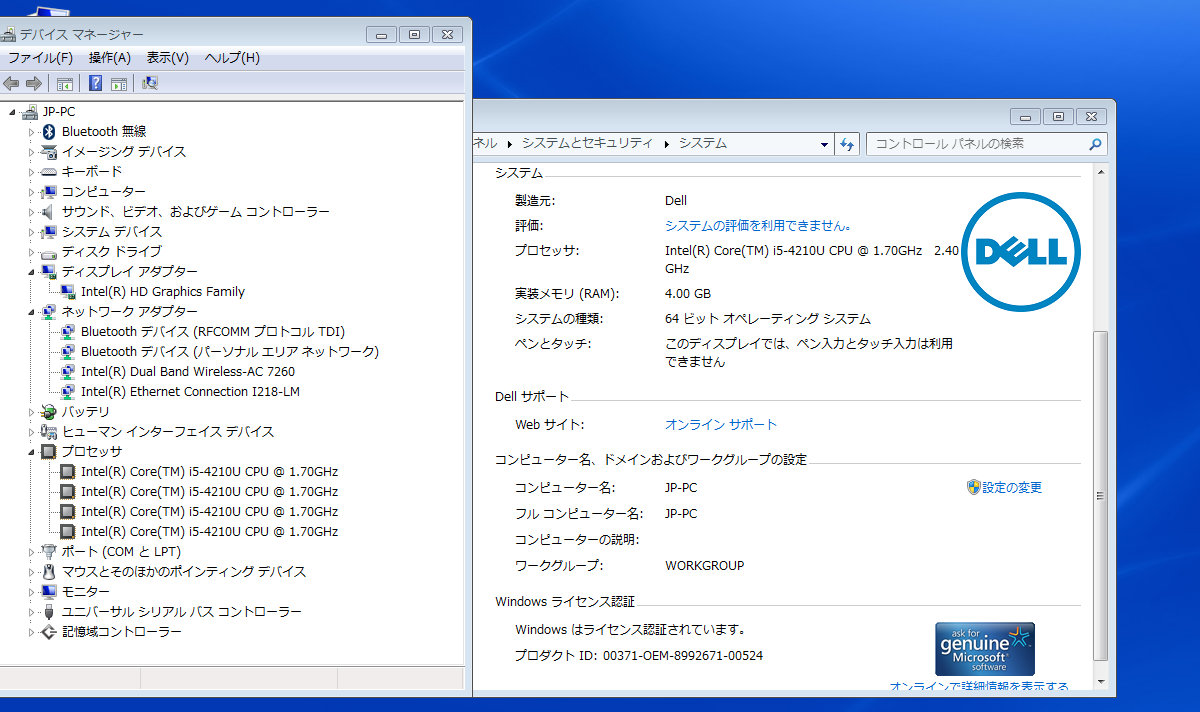Click the Dell logo in System window
1200x712 pixels.
[1020, 252]
